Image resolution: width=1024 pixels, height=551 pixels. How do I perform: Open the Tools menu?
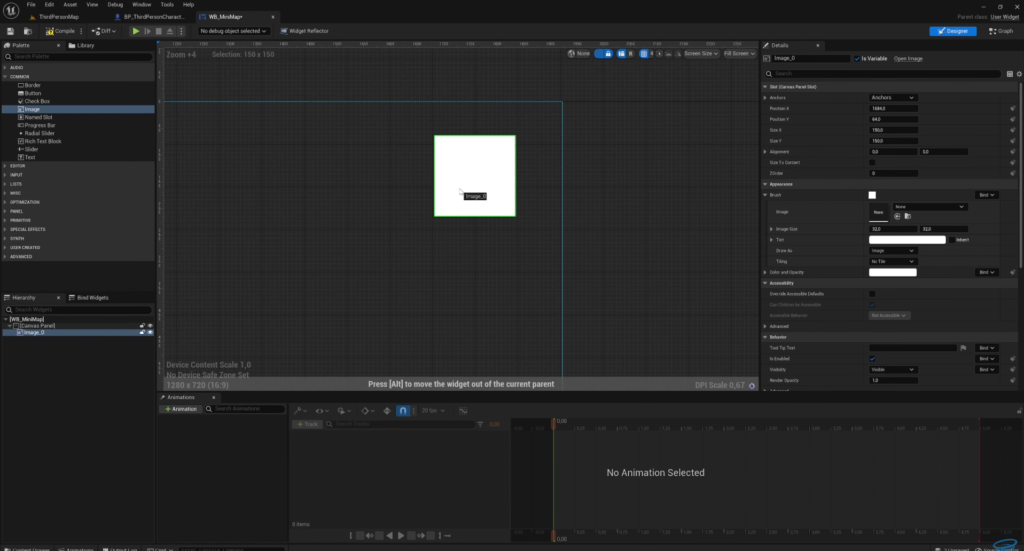tap(167, 5)
